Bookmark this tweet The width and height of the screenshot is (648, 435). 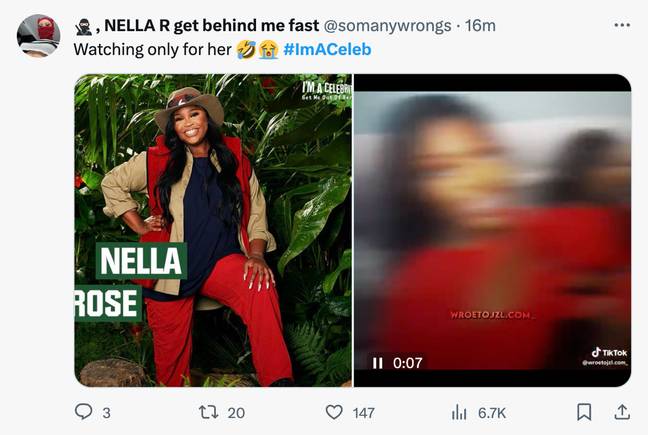pyautogui.click(x=584, y=412)
